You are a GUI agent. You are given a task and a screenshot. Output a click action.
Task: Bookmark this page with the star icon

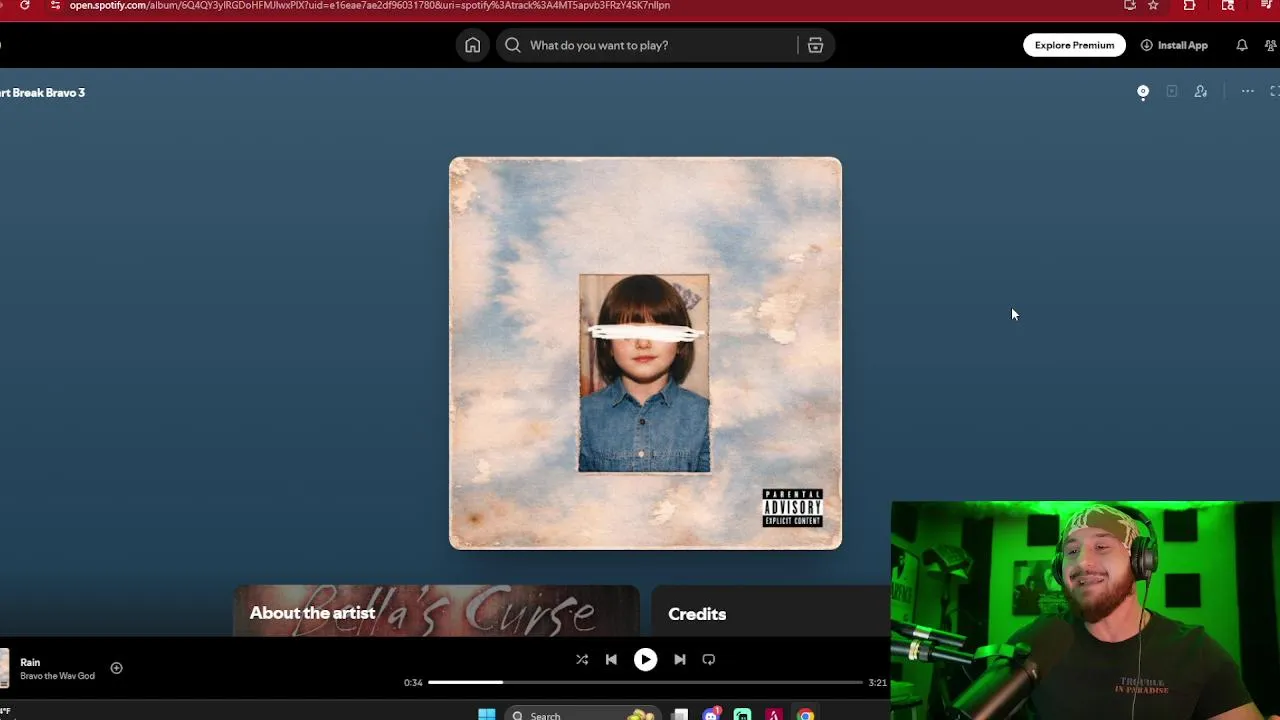1153,5
